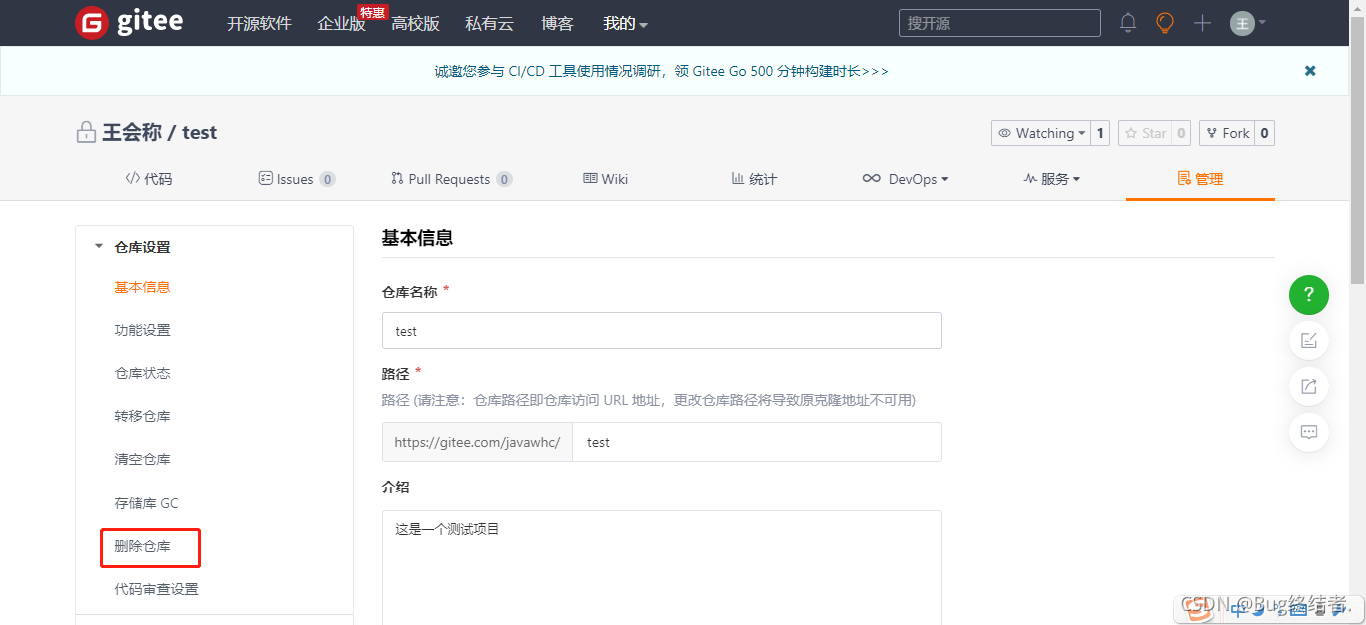Click inside the 搜开源 search field
Viewport: 1366px width, 625px height.
[999, 21]
